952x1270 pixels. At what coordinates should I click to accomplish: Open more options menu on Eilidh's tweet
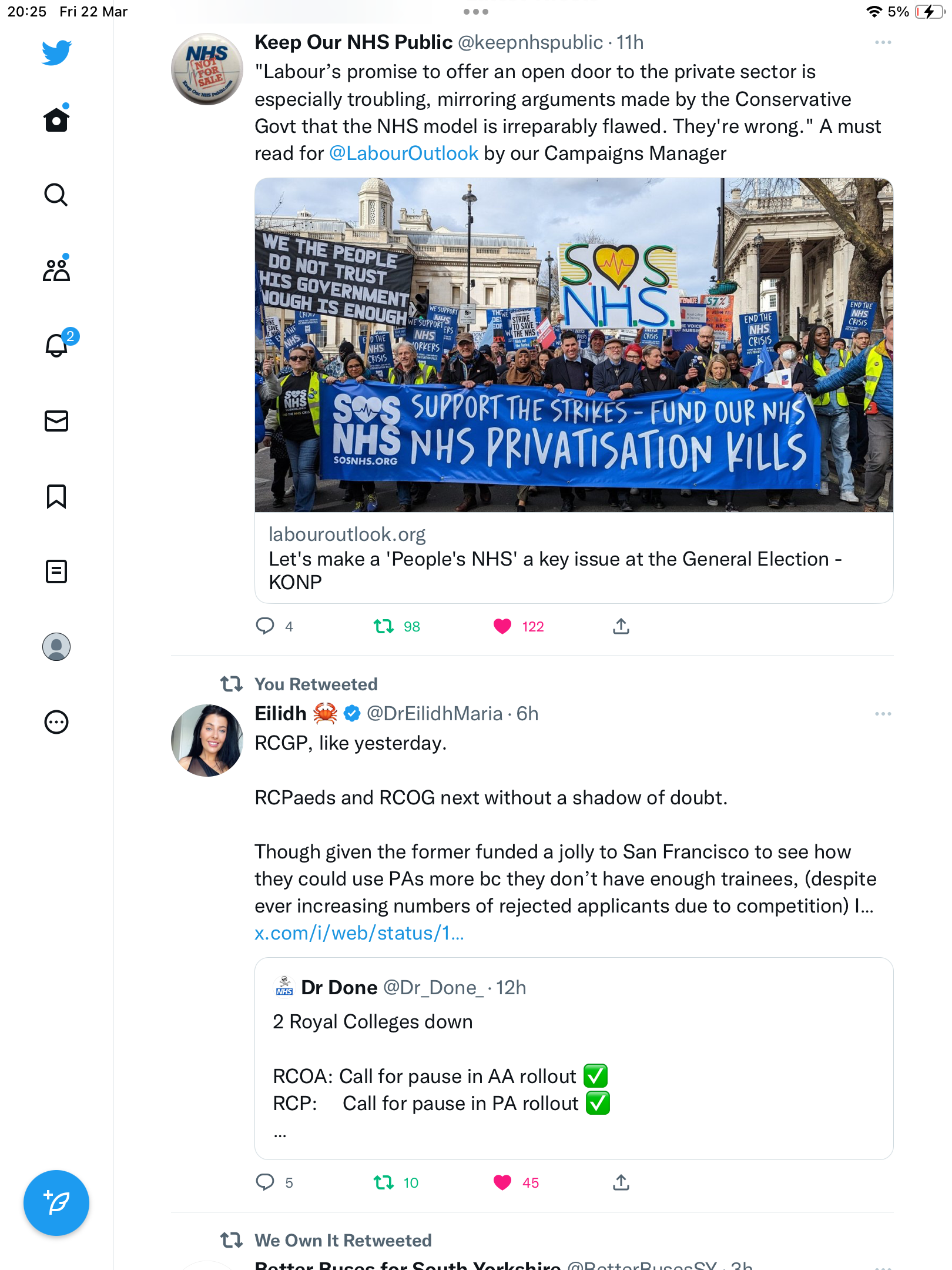coord(883,714)
